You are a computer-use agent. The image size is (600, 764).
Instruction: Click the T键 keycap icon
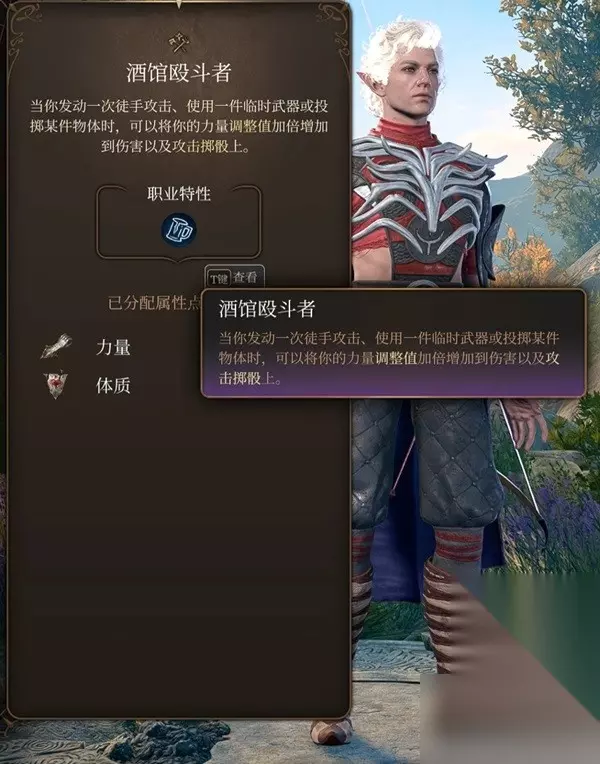pos(218,278)
